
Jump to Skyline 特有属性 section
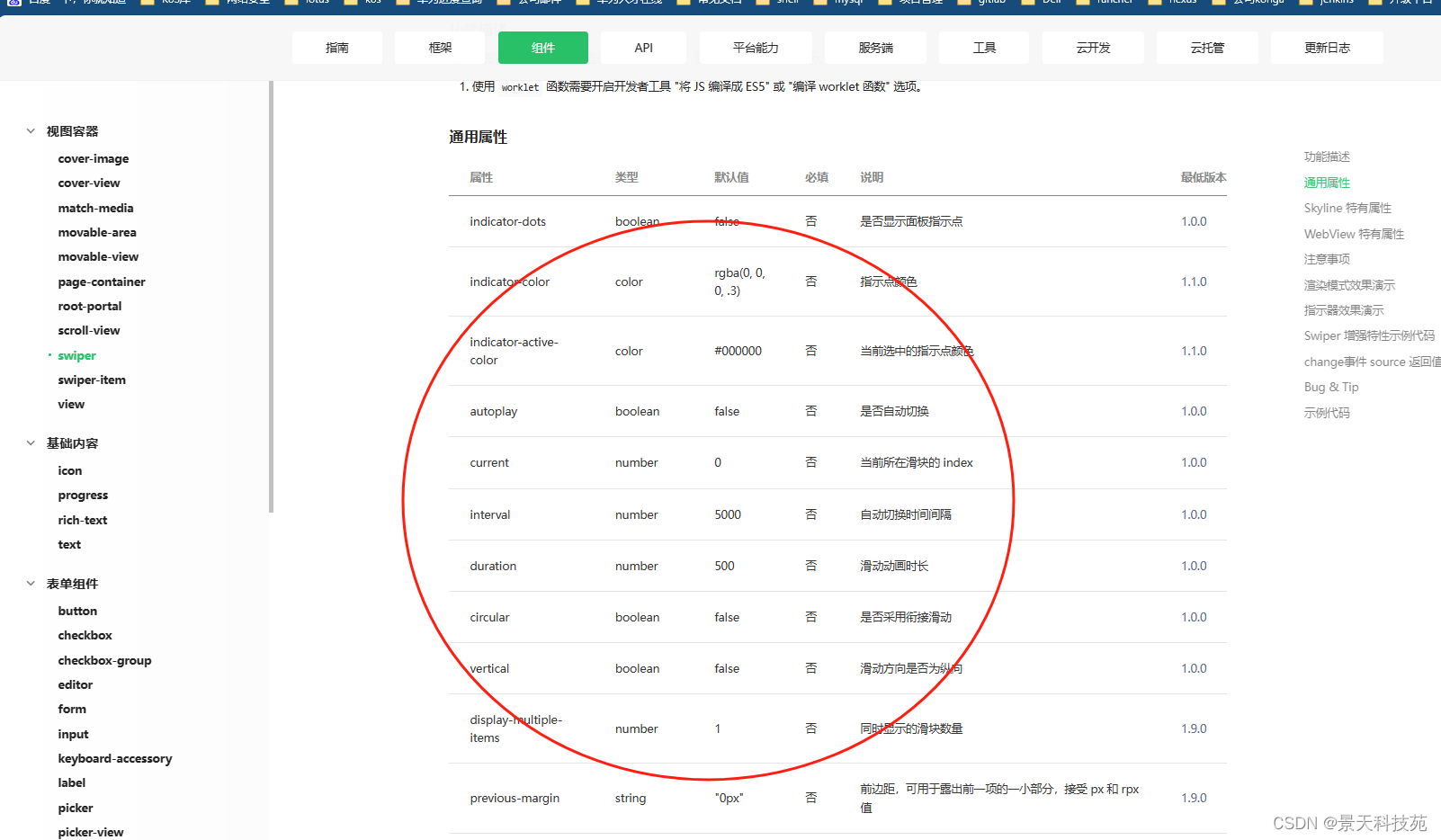pos(1347,208)
